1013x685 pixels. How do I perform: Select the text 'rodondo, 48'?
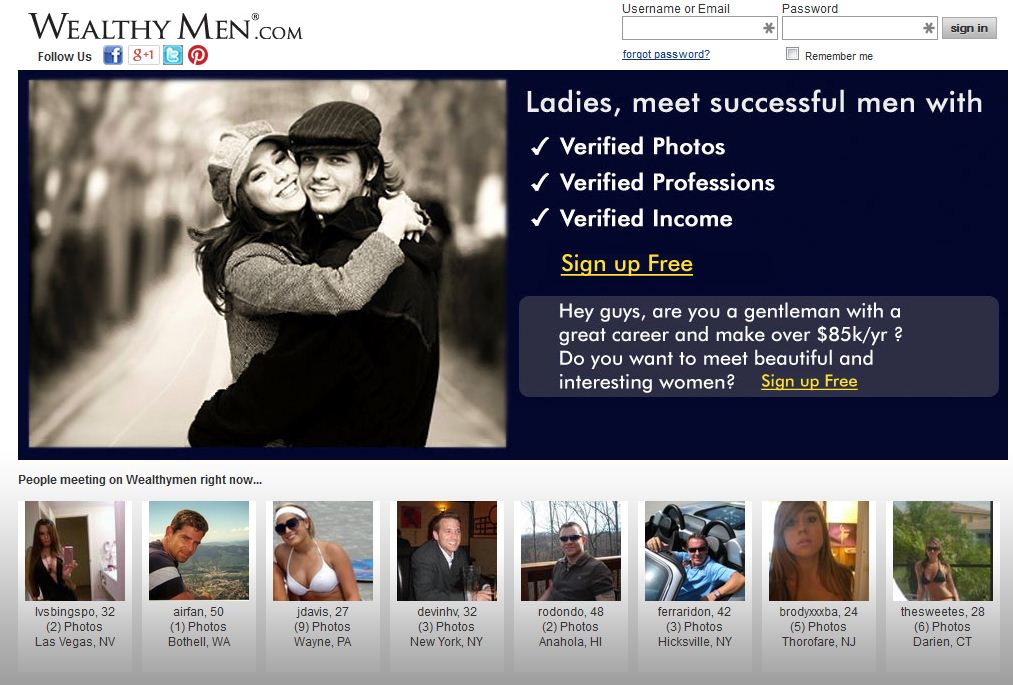coord(570,611)
